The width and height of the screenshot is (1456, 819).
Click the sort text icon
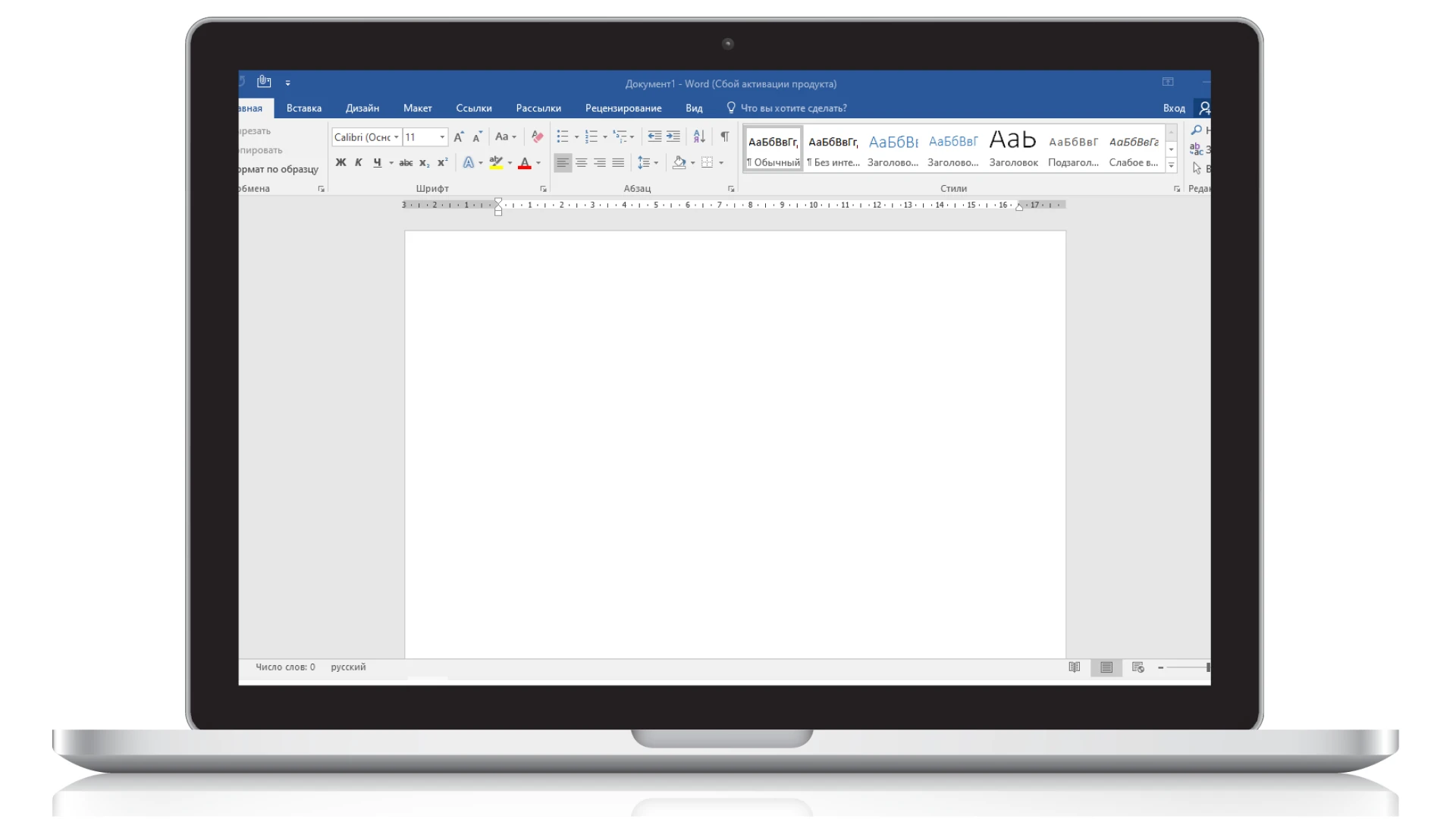point(699,136)
